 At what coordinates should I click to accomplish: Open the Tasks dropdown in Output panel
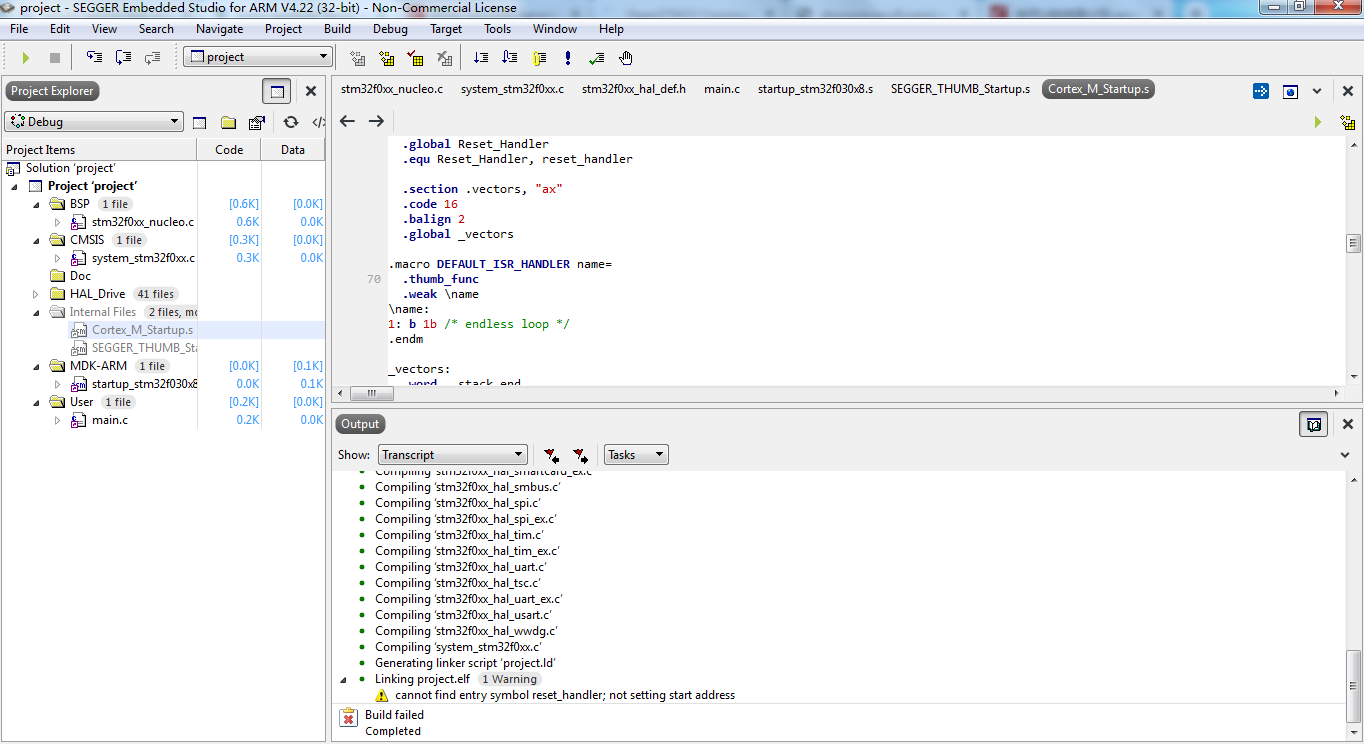tap(636, 455)
